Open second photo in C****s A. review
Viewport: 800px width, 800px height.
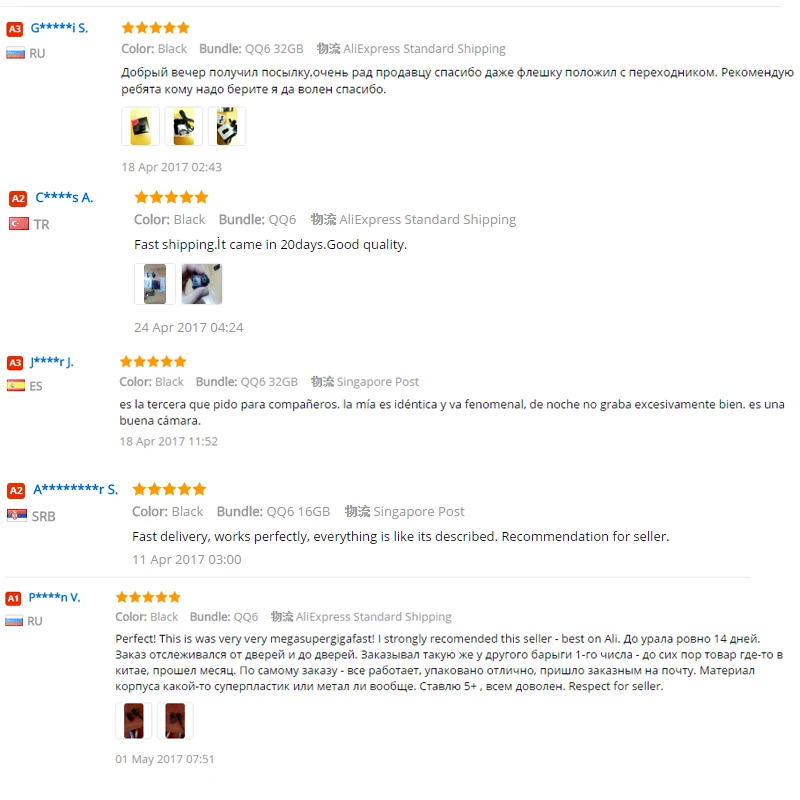pyautogui.click(x=202, y=284)
